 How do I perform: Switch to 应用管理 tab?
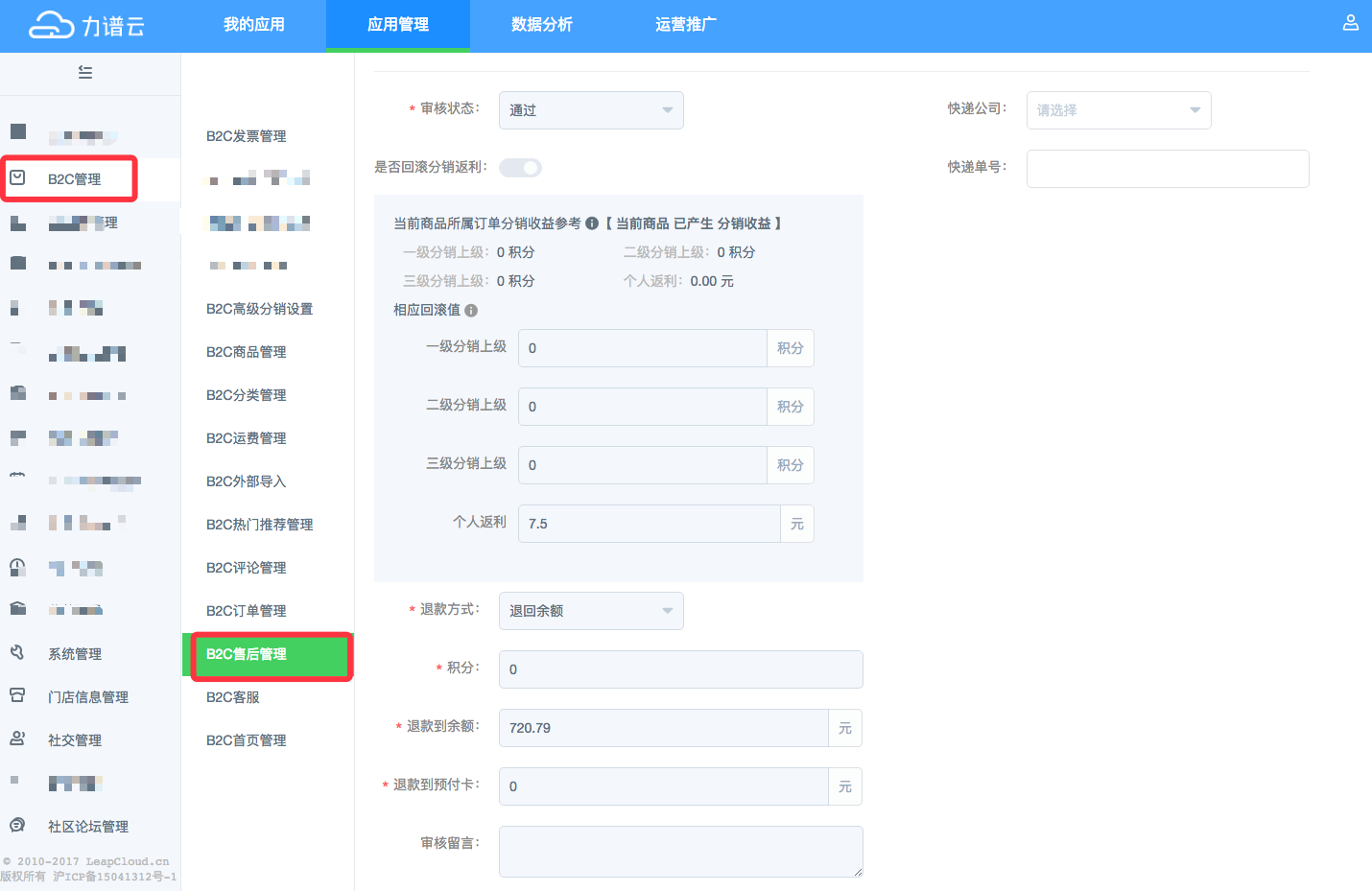(x=398, y=25)
